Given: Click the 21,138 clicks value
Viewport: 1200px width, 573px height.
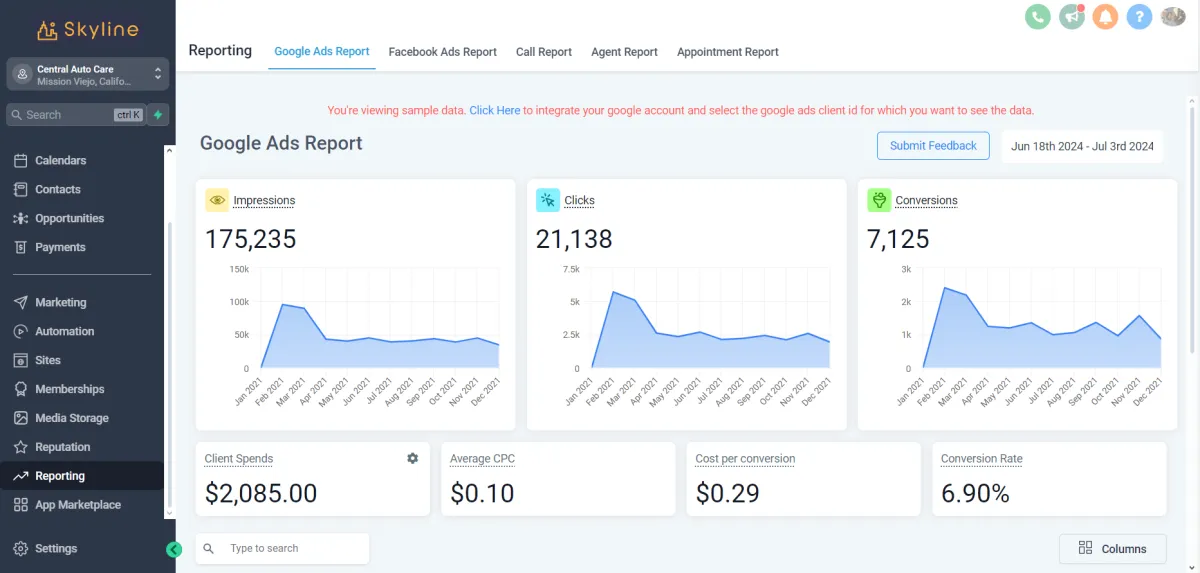Looking at the screenshot, I should (x=574, y=239).
